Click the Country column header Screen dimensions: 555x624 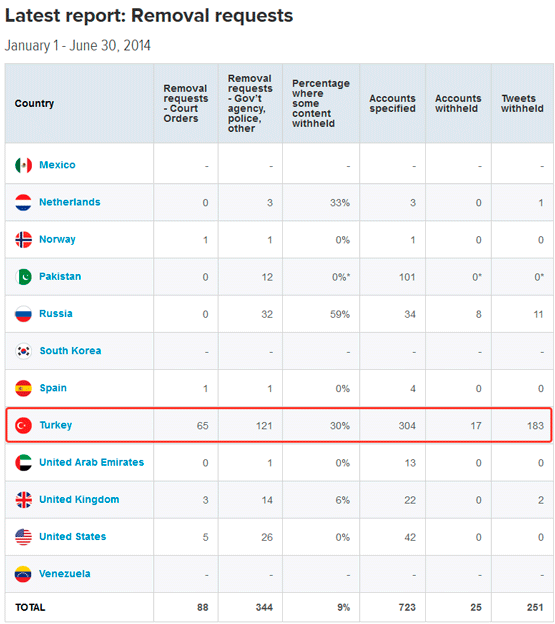point(34,103)
